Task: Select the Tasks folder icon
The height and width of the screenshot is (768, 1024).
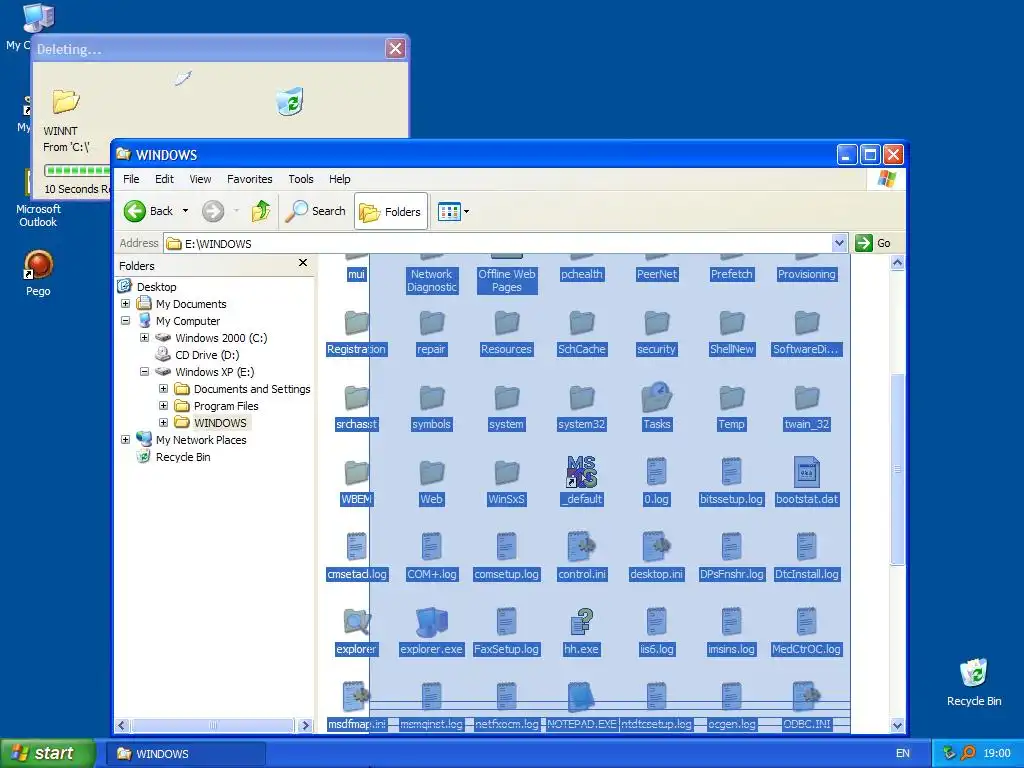Action: tap(656, 397)
